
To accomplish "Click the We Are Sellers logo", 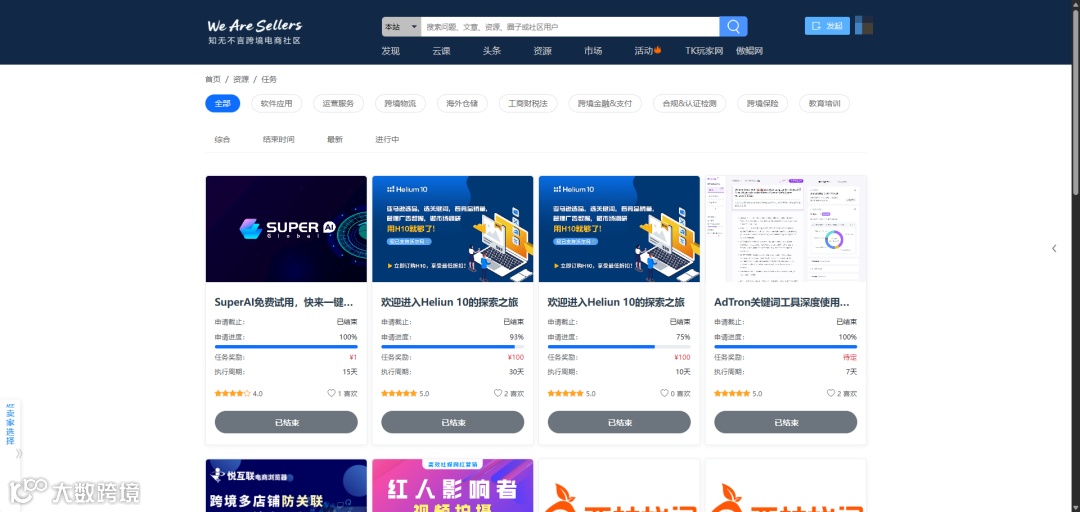I will coord(255,31).
